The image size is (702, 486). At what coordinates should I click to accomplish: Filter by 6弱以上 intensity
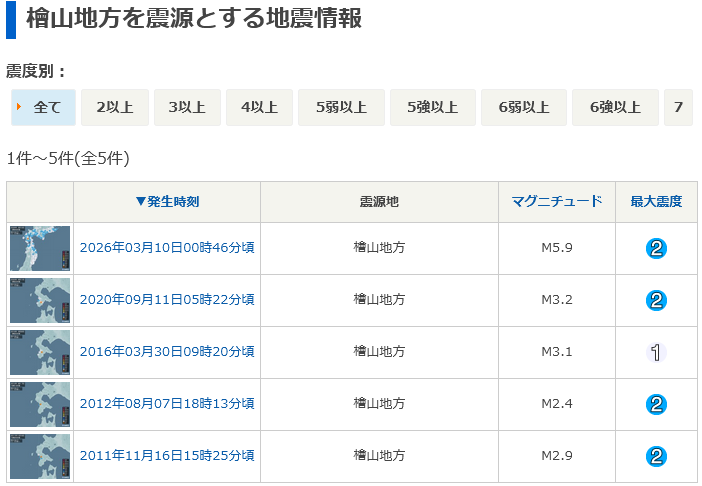point(524,108)
